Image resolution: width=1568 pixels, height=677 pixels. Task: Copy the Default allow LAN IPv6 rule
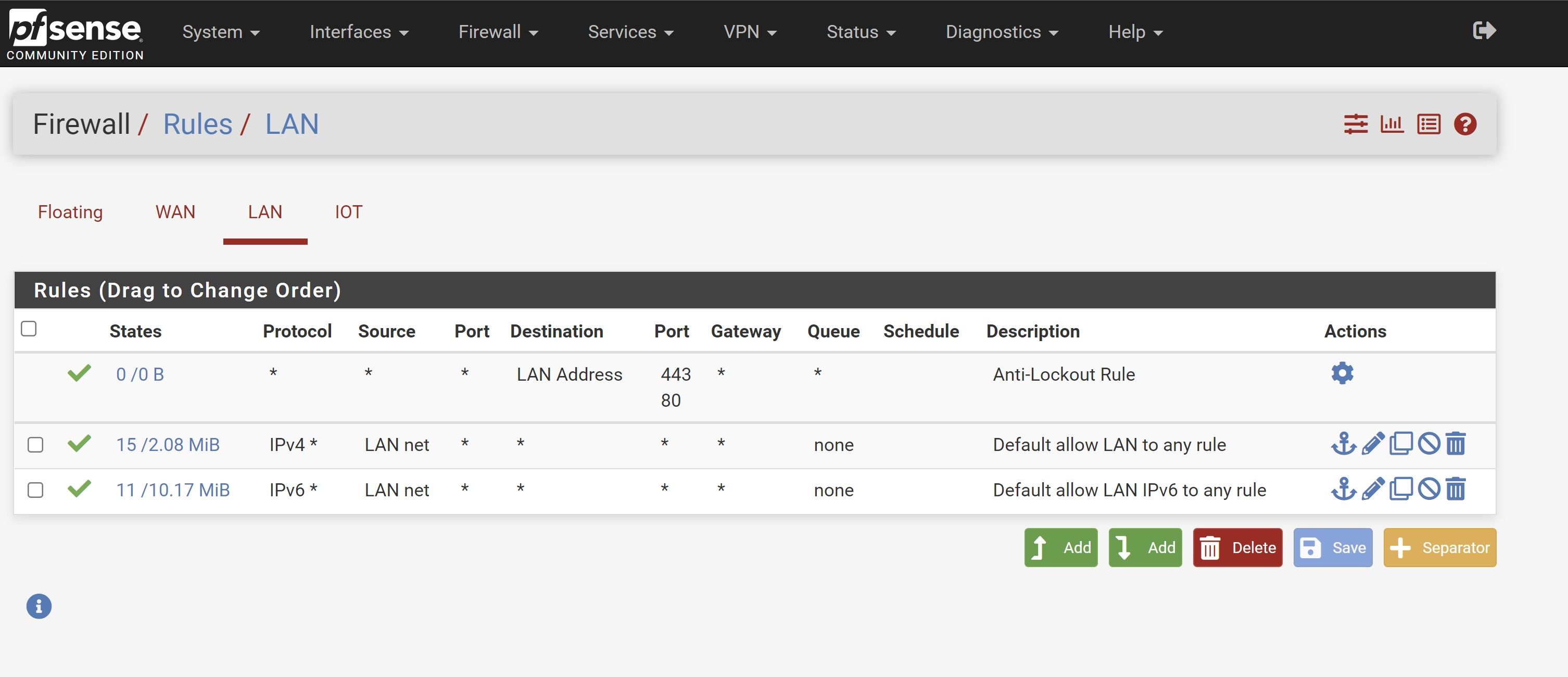tap(1400, 490)
